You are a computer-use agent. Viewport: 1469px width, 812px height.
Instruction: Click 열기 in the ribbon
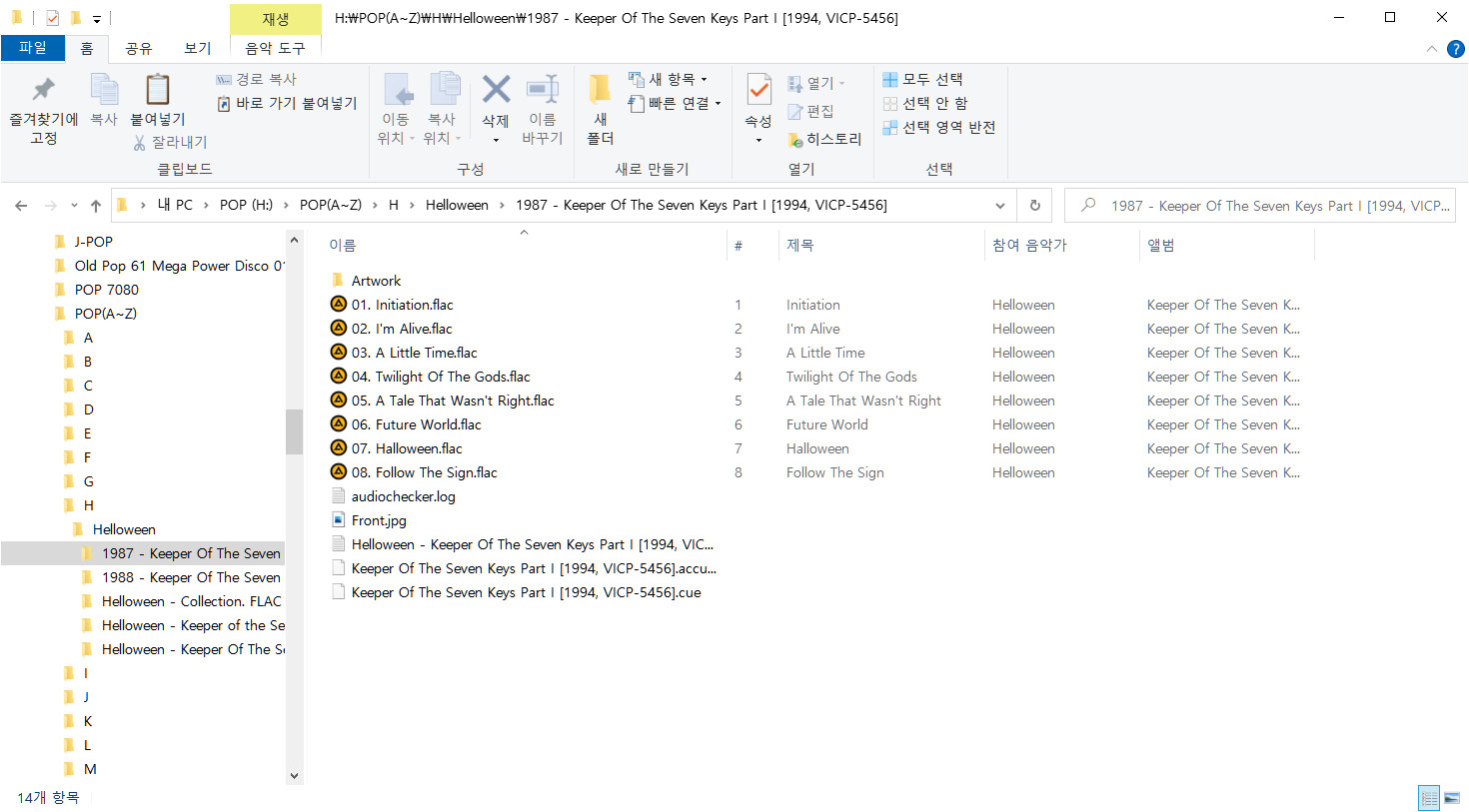[x=816, y=83]
